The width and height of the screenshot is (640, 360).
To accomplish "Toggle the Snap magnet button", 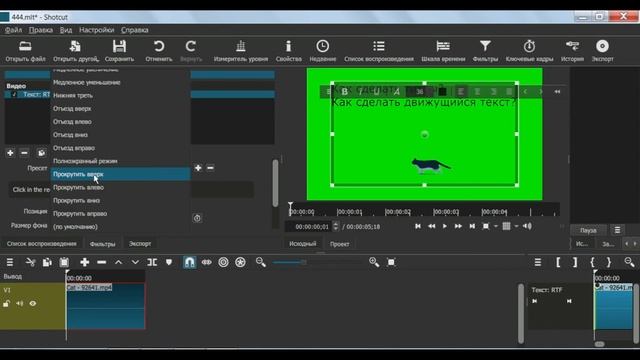I will click(x=189, y=262).
